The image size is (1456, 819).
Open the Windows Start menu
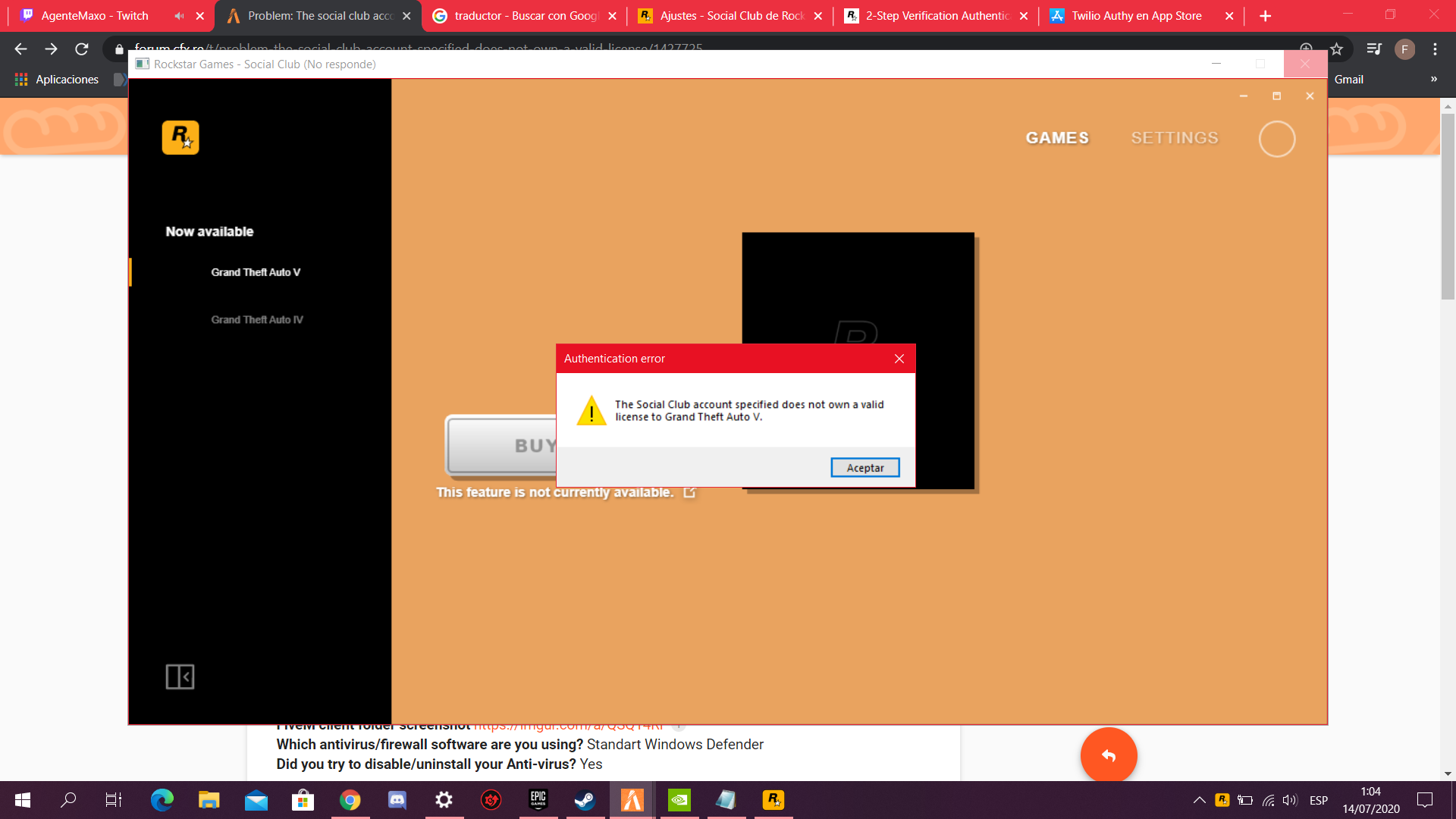(22, 800)
